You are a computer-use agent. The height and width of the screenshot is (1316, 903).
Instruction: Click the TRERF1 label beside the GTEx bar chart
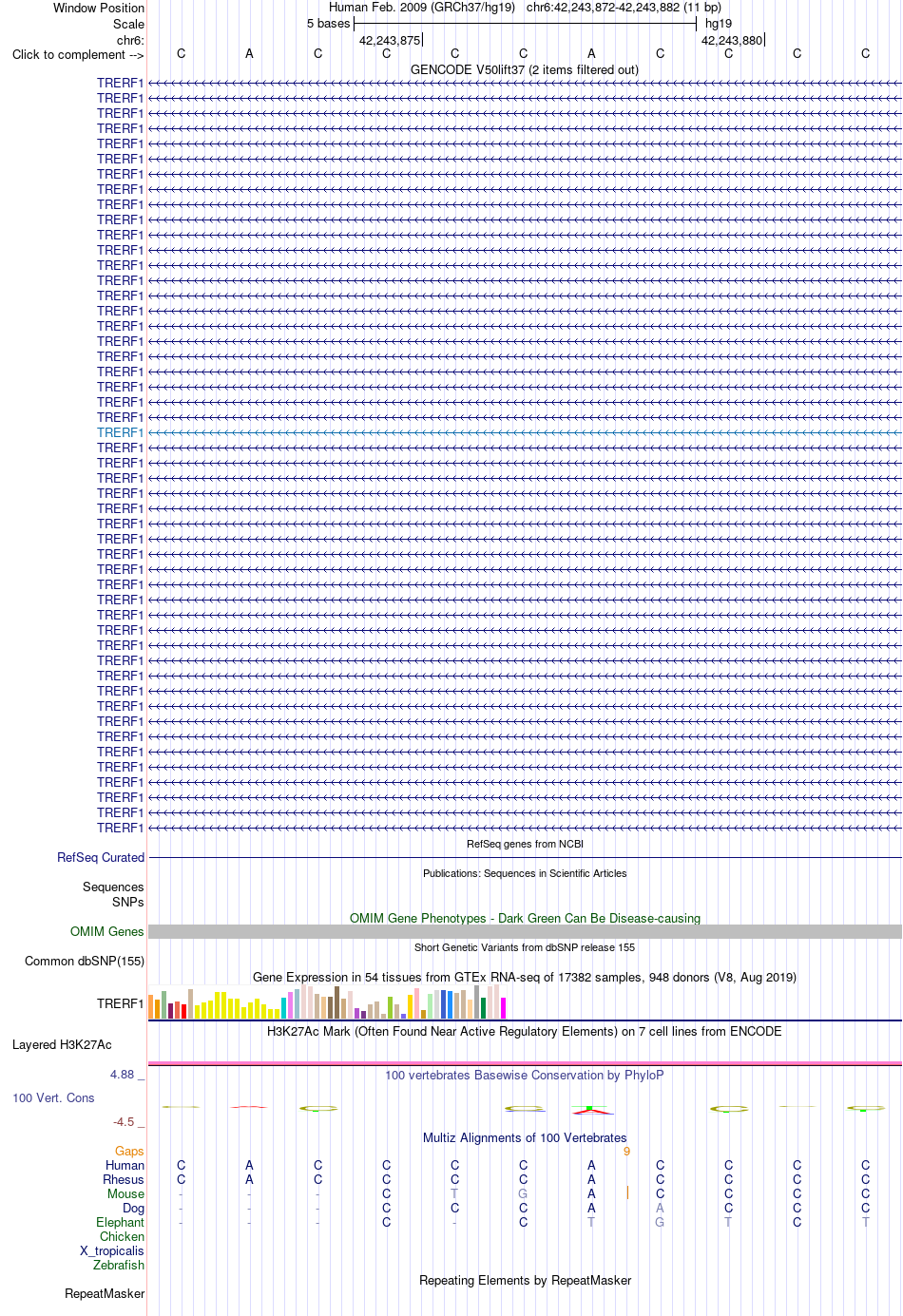120,1003
